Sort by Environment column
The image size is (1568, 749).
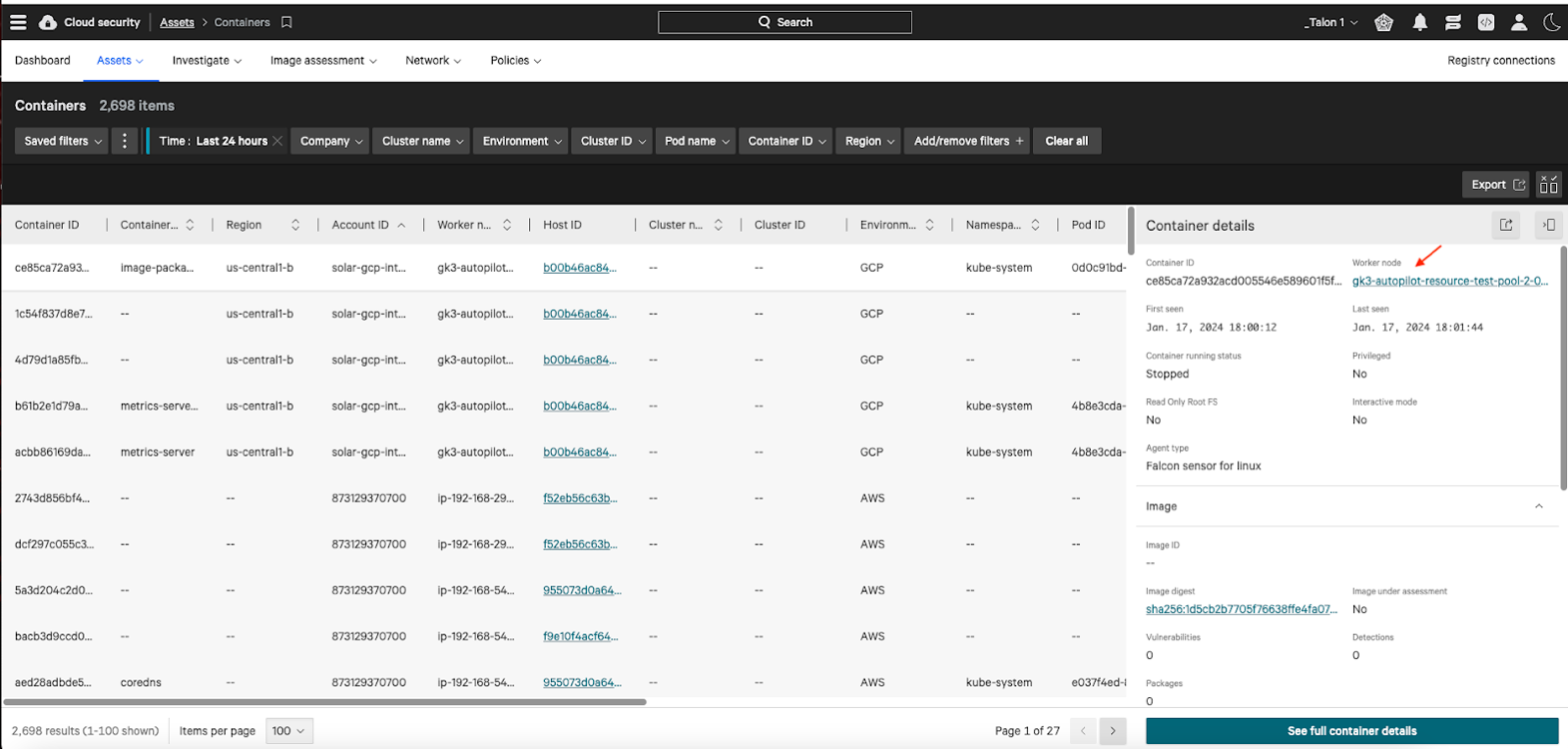(x=929, y=225)
